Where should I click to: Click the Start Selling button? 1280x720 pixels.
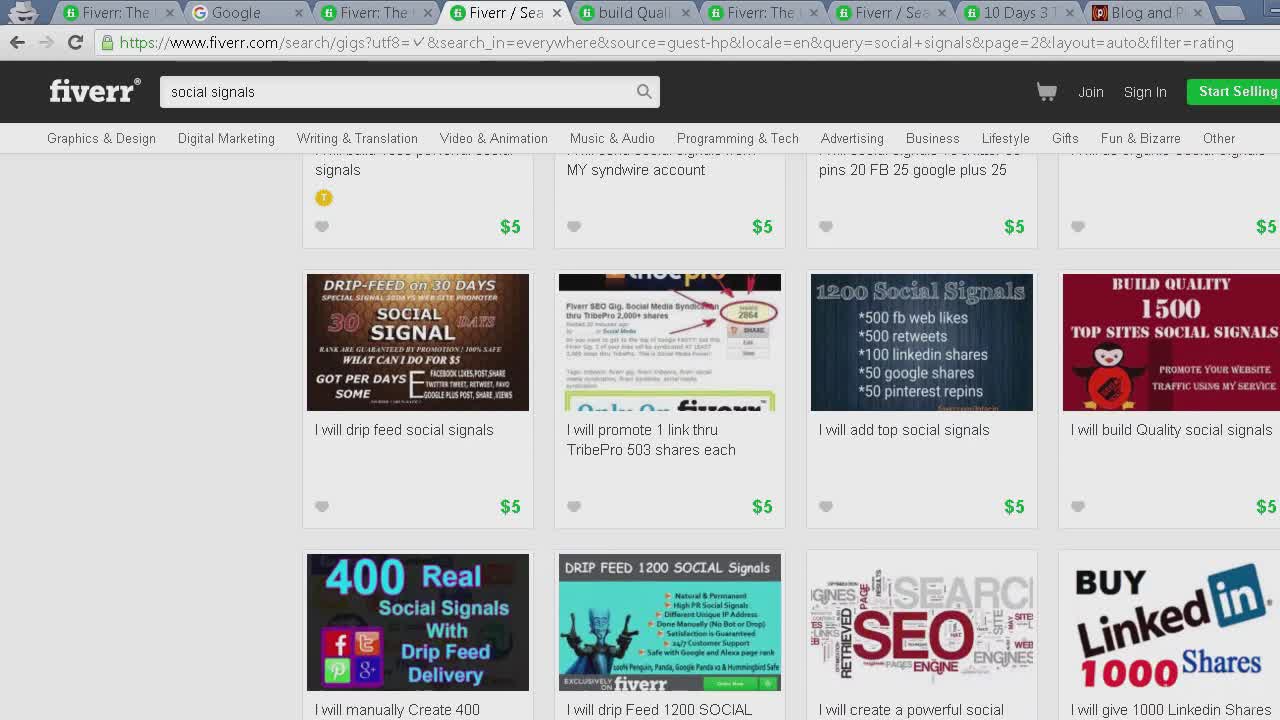pyautogui.click(x=1236, y=92)
